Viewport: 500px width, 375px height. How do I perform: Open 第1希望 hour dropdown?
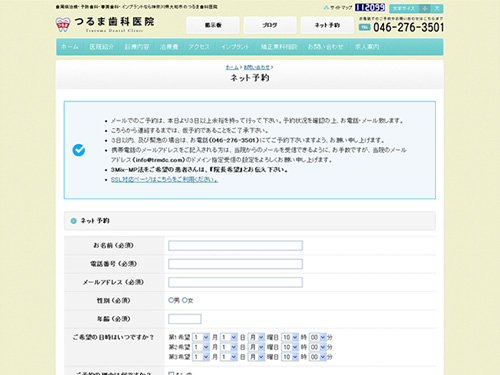tap(290, 337)
